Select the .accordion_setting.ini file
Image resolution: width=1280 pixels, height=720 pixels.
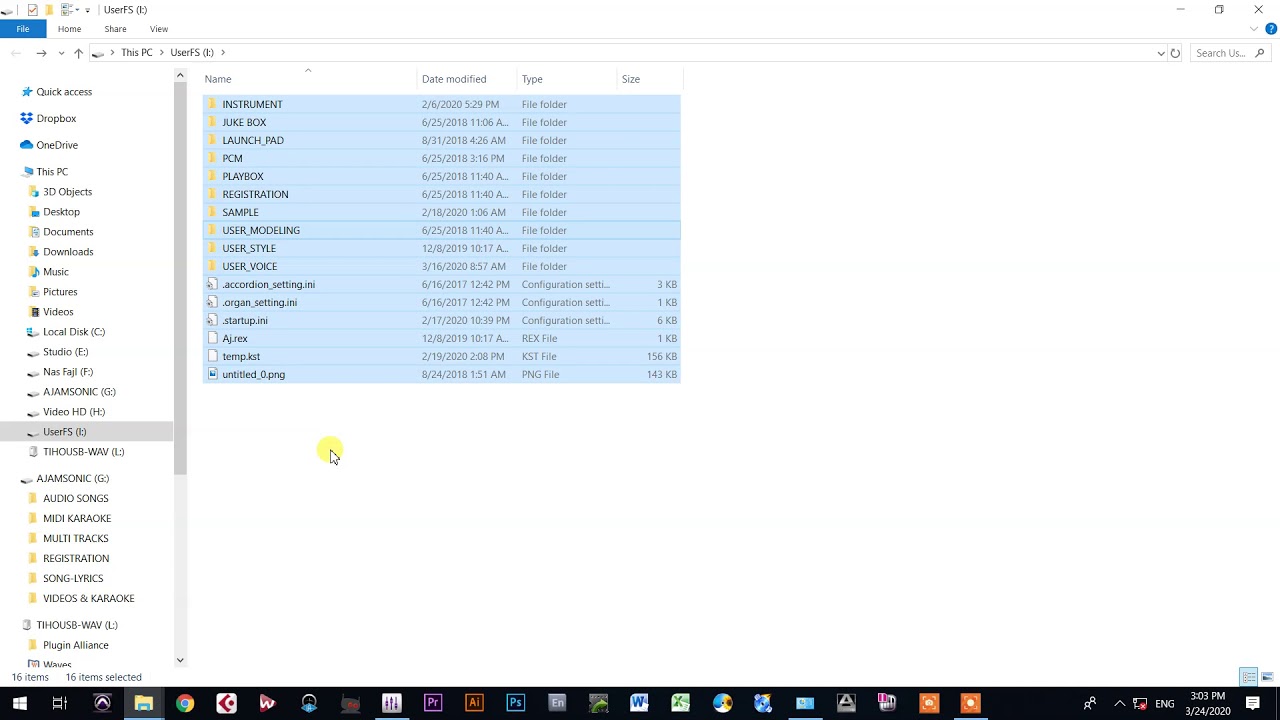(441, 284)
